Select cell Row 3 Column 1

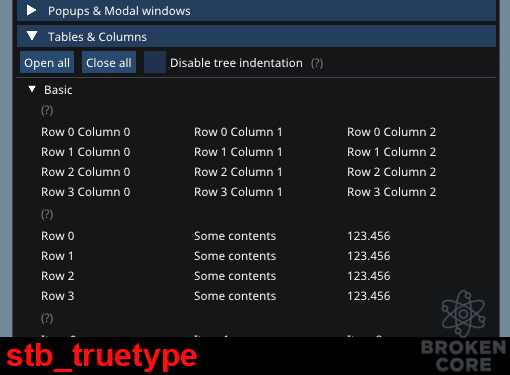(x=238, y=192)
